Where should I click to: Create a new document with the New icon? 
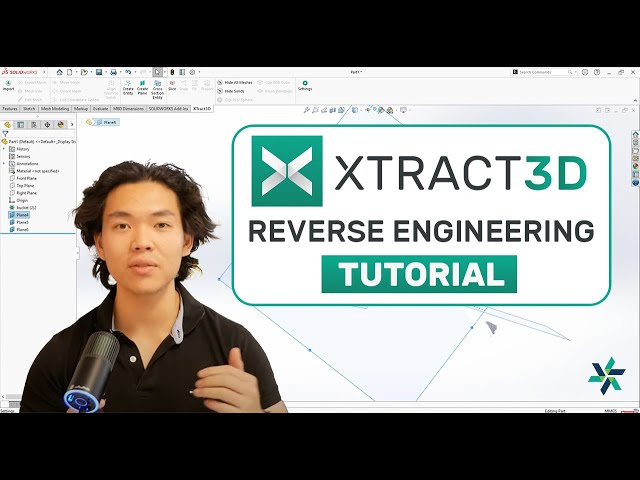point(70,72)
